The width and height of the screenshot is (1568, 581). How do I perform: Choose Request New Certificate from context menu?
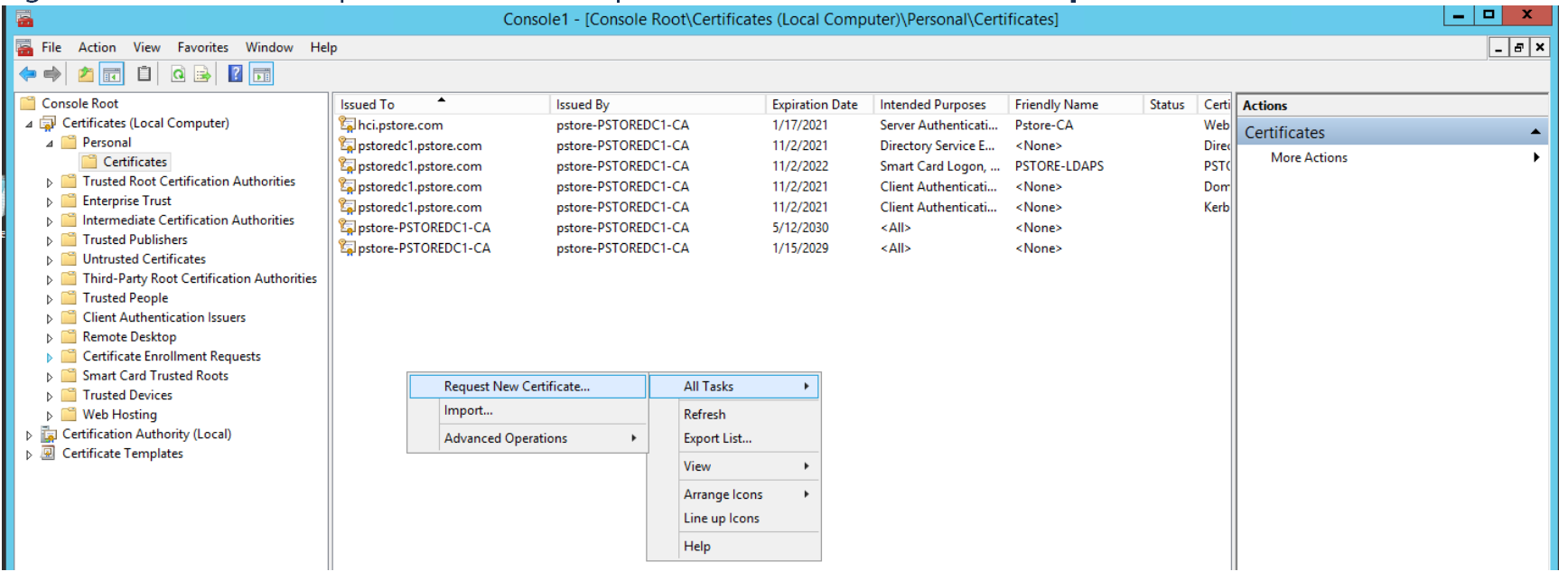click(x=517, y=387)
